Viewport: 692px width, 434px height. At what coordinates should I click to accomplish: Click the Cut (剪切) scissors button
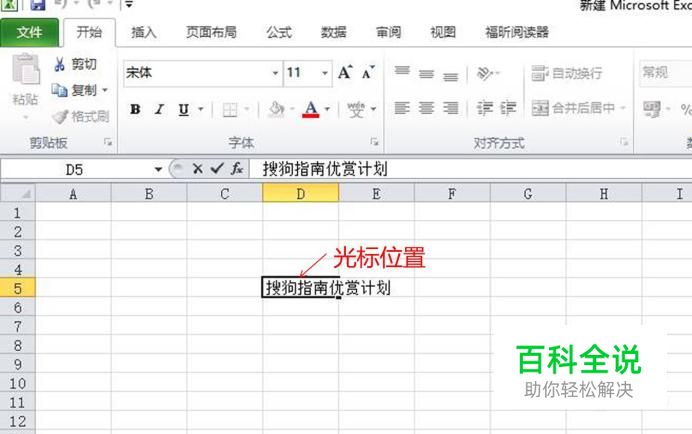75,64
